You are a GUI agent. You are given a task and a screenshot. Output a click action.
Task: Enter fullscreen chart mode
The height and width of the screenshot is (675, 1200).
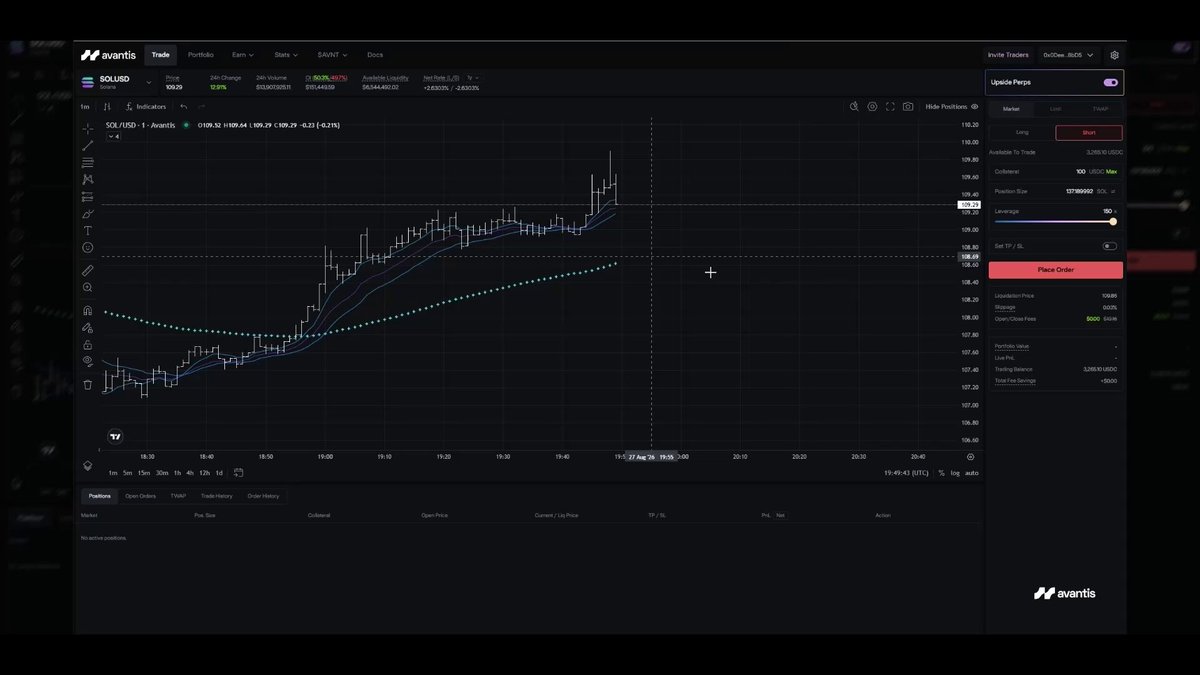pos(890,106)
